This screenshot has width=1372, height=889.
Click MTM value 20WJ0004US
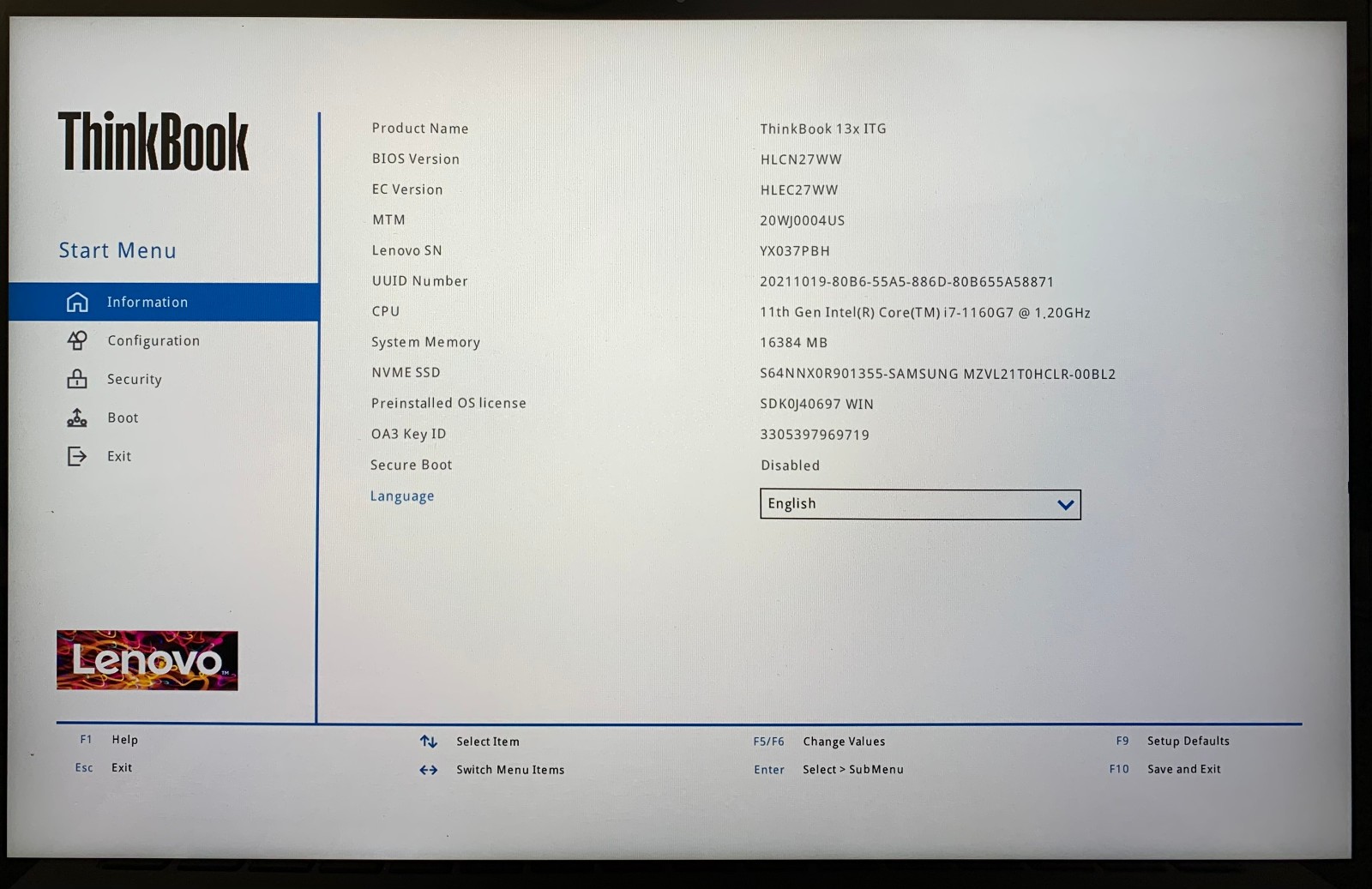click(x=803, y=220)
